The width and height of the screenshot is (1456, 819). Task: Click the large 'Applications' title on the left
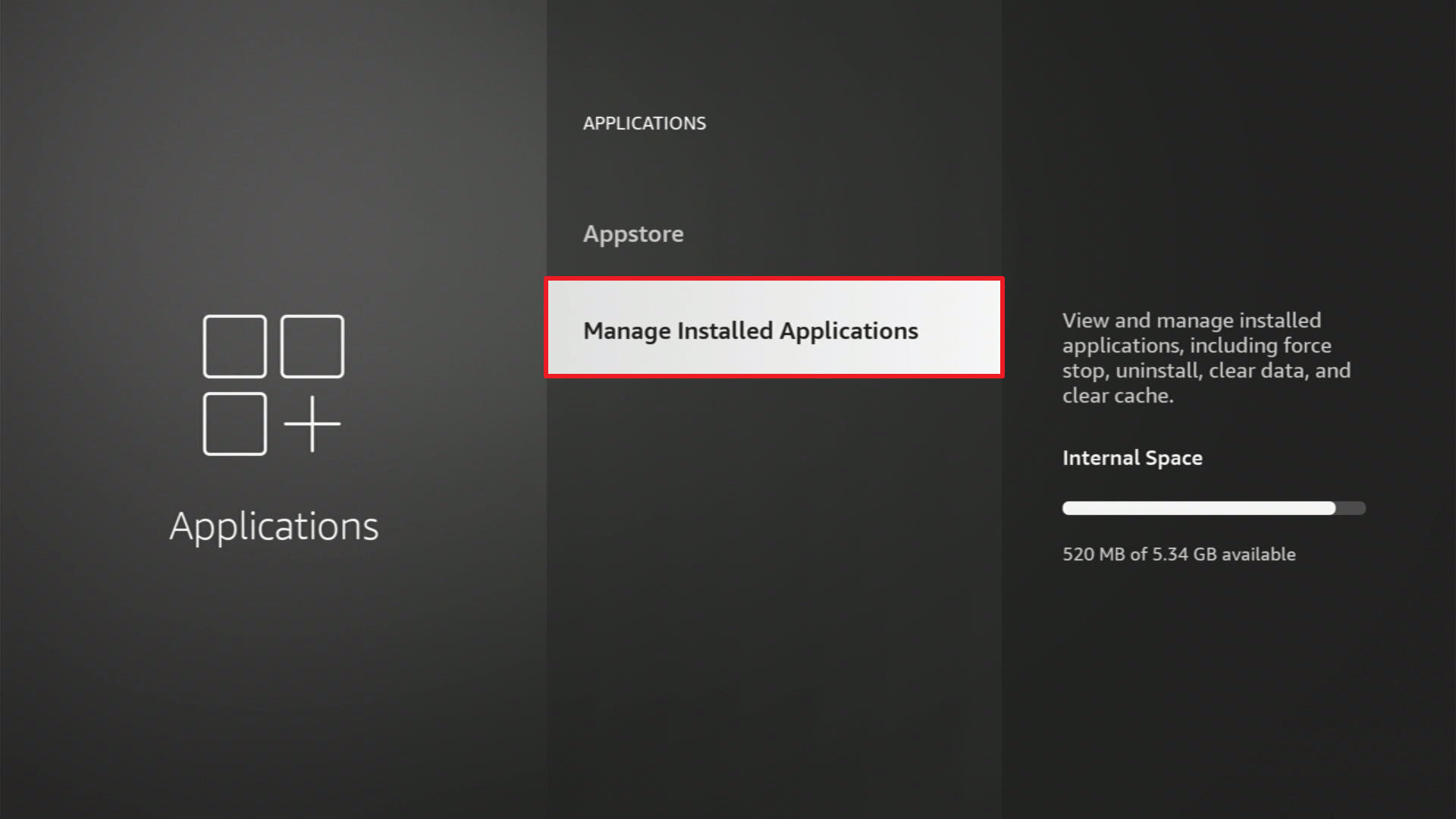click(274, 526)
